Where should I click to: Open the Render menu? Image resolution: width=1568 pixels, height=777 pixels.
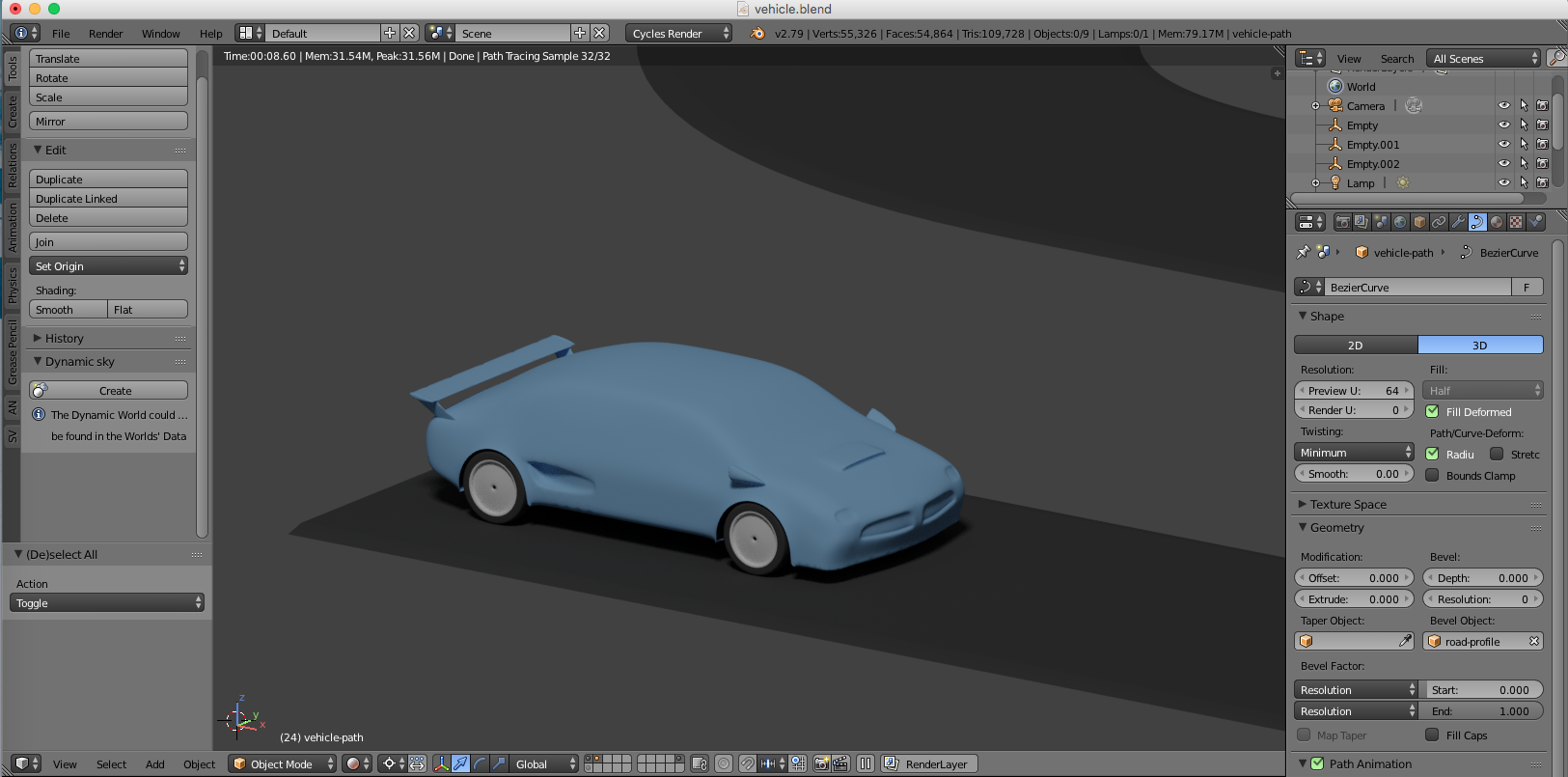(105, 33)
